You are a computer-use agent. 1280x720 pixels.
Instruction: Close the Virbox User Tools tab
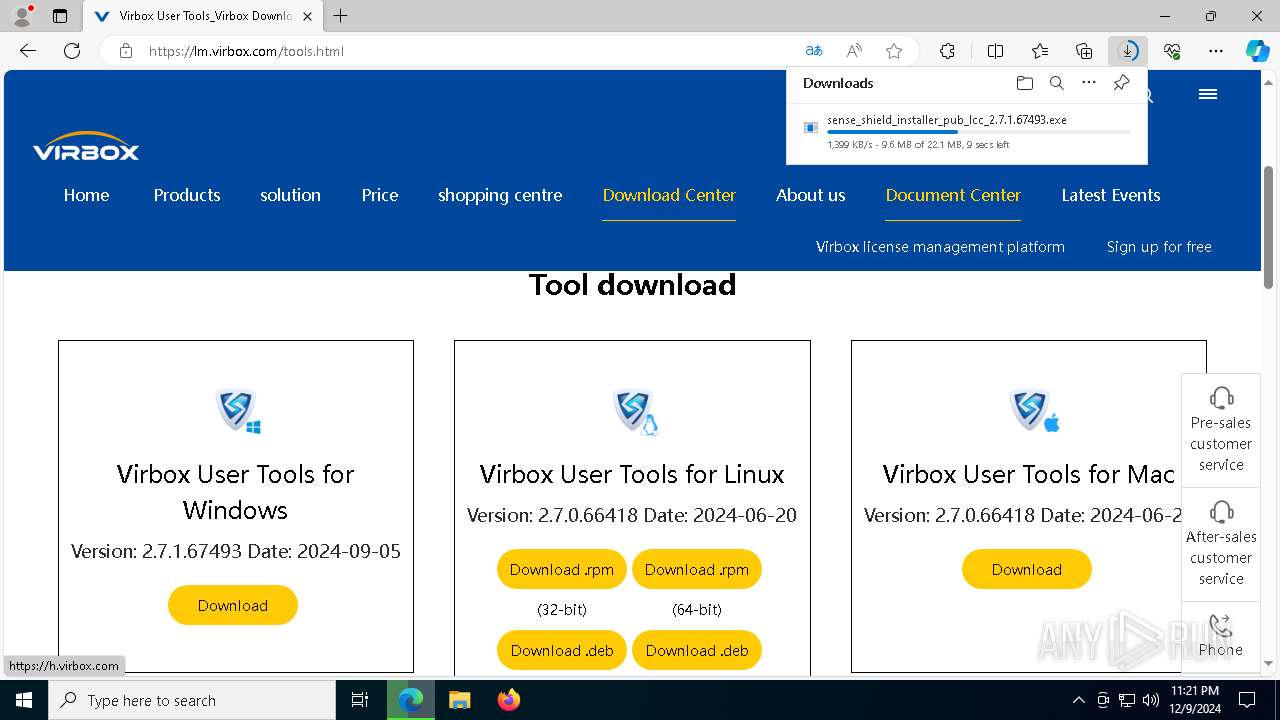click(x=307, y=16)
